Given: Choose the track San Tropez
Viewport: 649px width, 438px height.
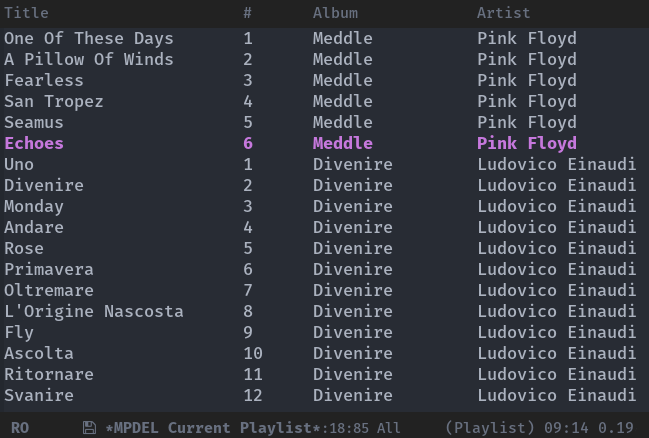Looking at the screenshot, I should point(54,101).
